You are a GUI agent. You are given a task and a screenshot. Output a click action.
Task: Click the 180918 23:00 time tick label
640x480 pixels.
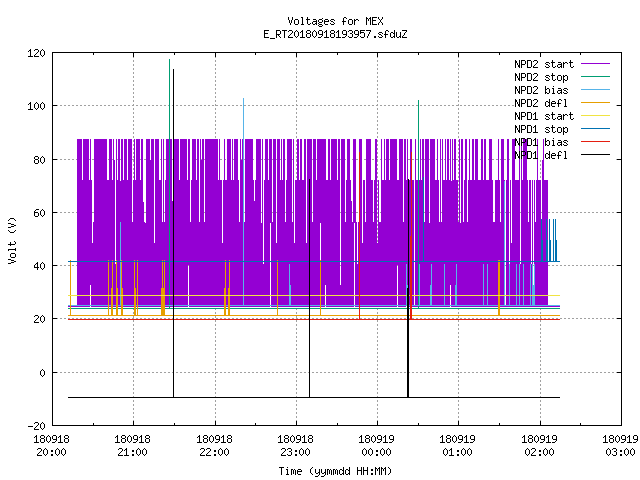coord(295,446)
